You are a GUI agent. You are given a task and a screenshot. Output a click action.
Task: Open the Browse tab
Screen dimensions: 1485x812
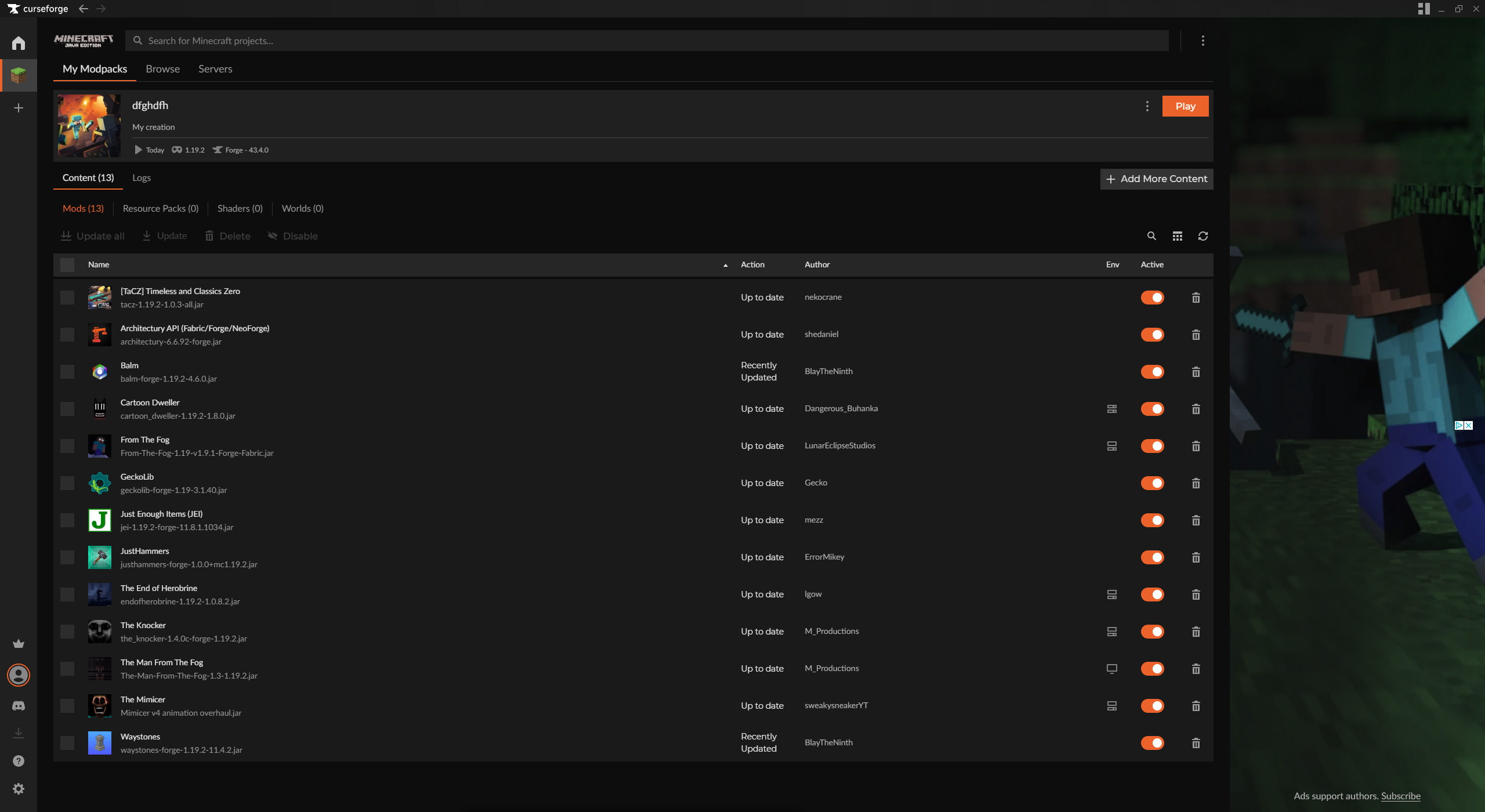[163, 69]
